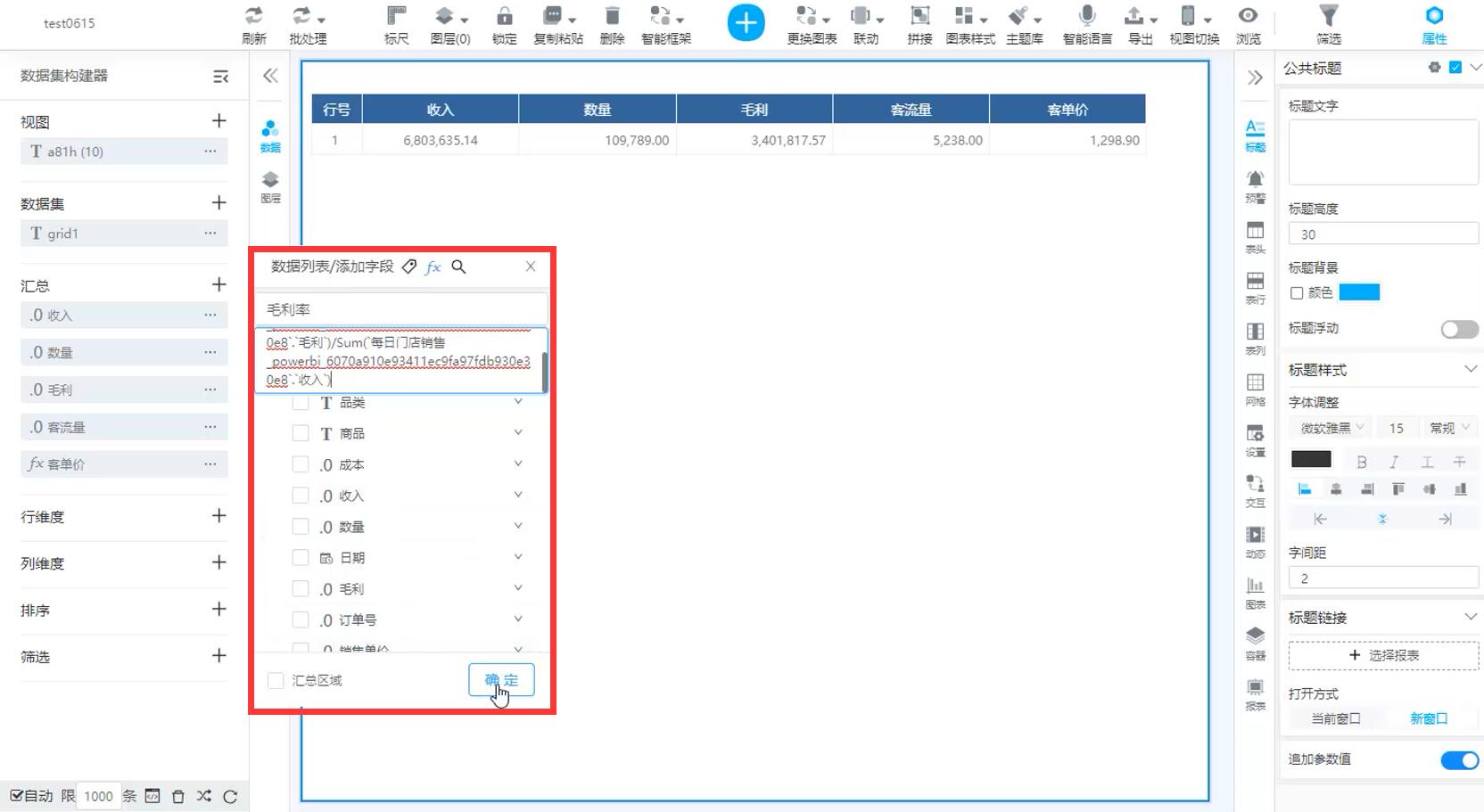Check the 商品 field checkbox

coord(301,433)
